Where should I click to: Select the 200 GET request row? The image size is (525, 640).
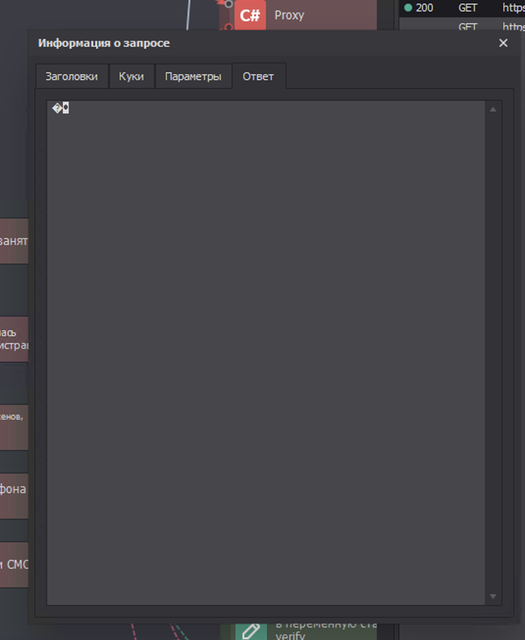(x=462, y=8)
